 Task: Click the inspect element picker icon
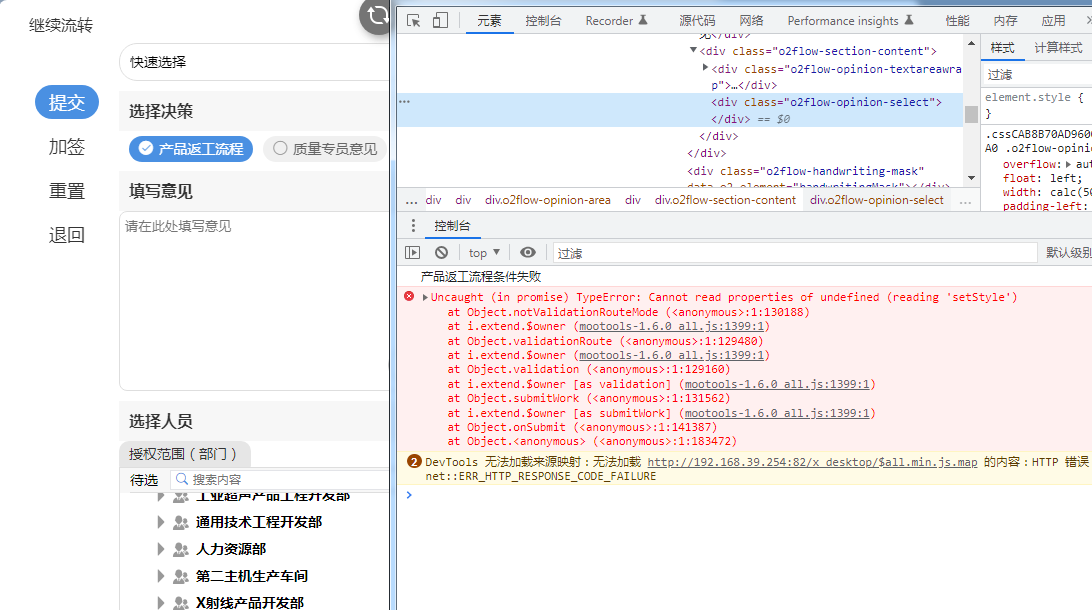click(414, 20)
